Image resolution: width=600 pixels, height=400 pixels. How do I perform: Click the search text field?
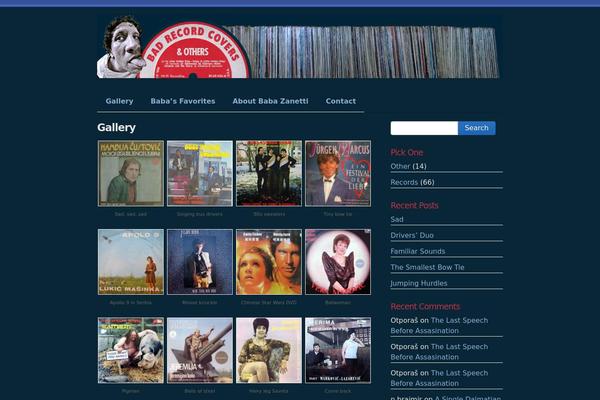[424, 128]
